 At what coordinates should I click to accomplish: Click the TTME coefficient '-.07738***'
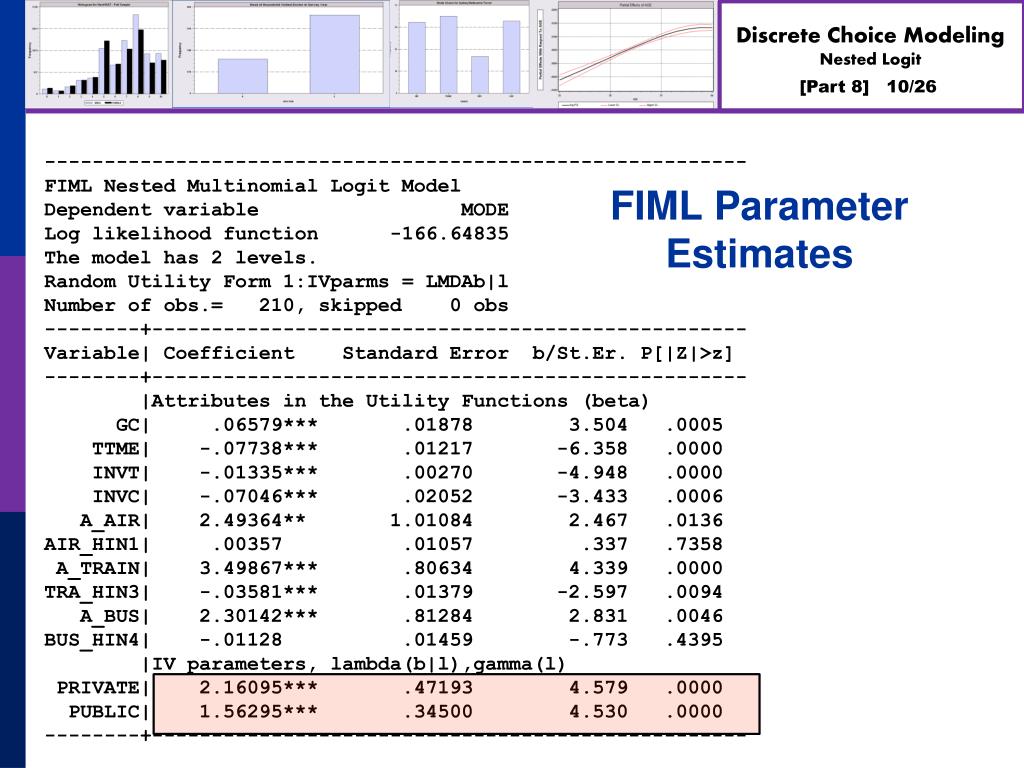pos(259,449)
